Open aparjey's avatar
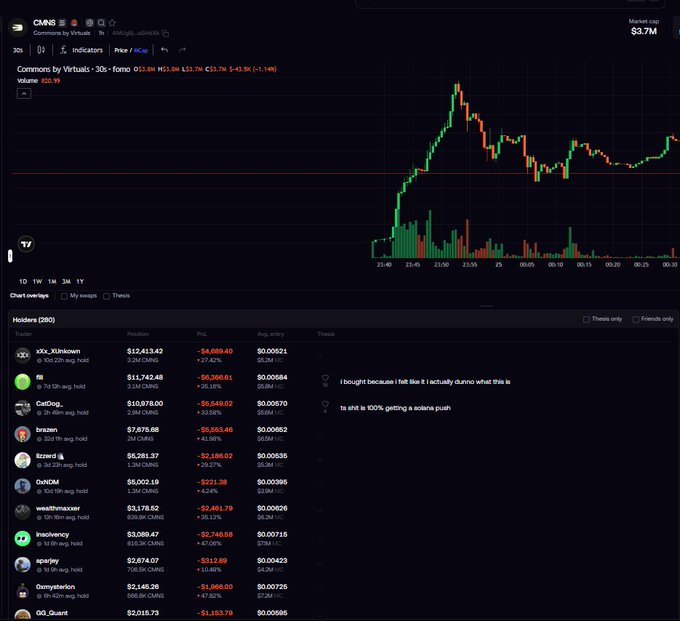 (23, 565)
